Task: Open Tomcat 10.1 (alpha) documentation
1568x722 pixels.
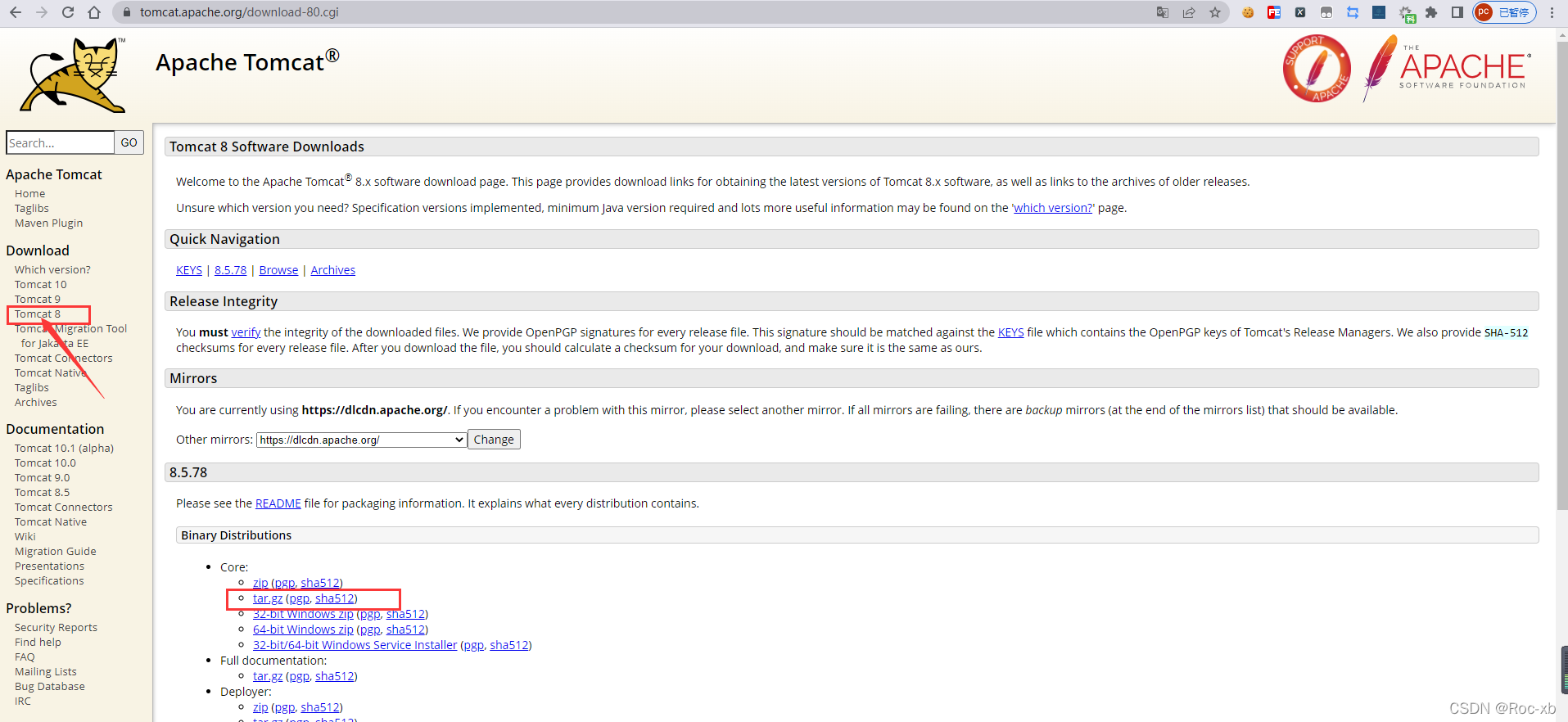Action: tap(64, 449)
